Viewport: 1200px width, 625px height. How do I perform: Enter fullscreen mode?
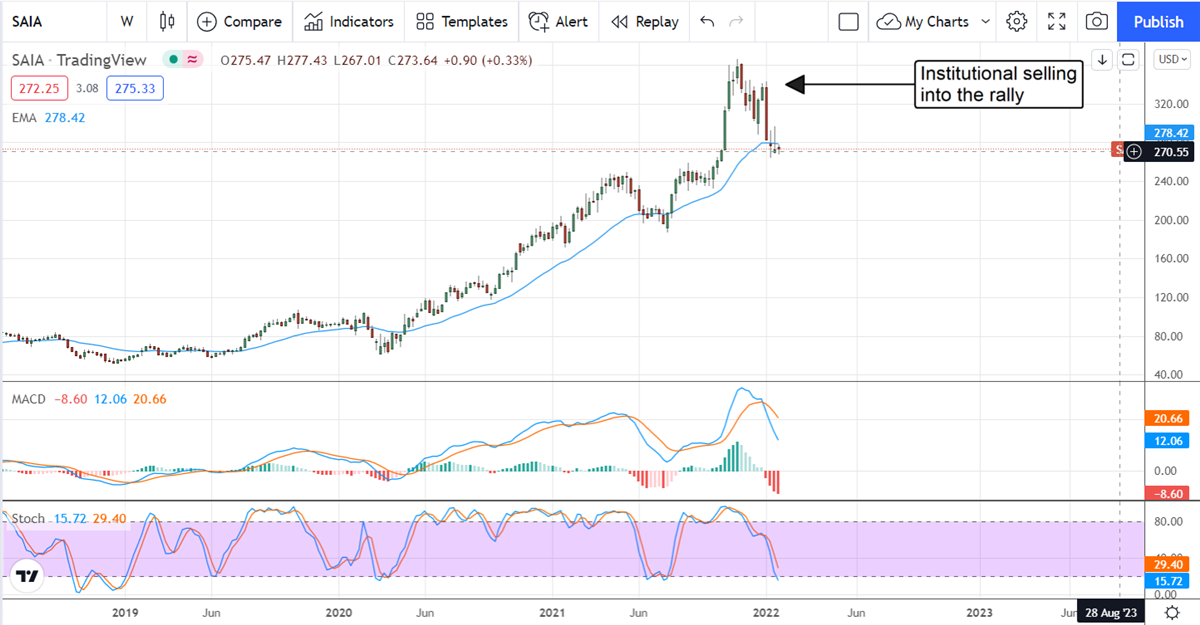click(x=1057, y=21)
